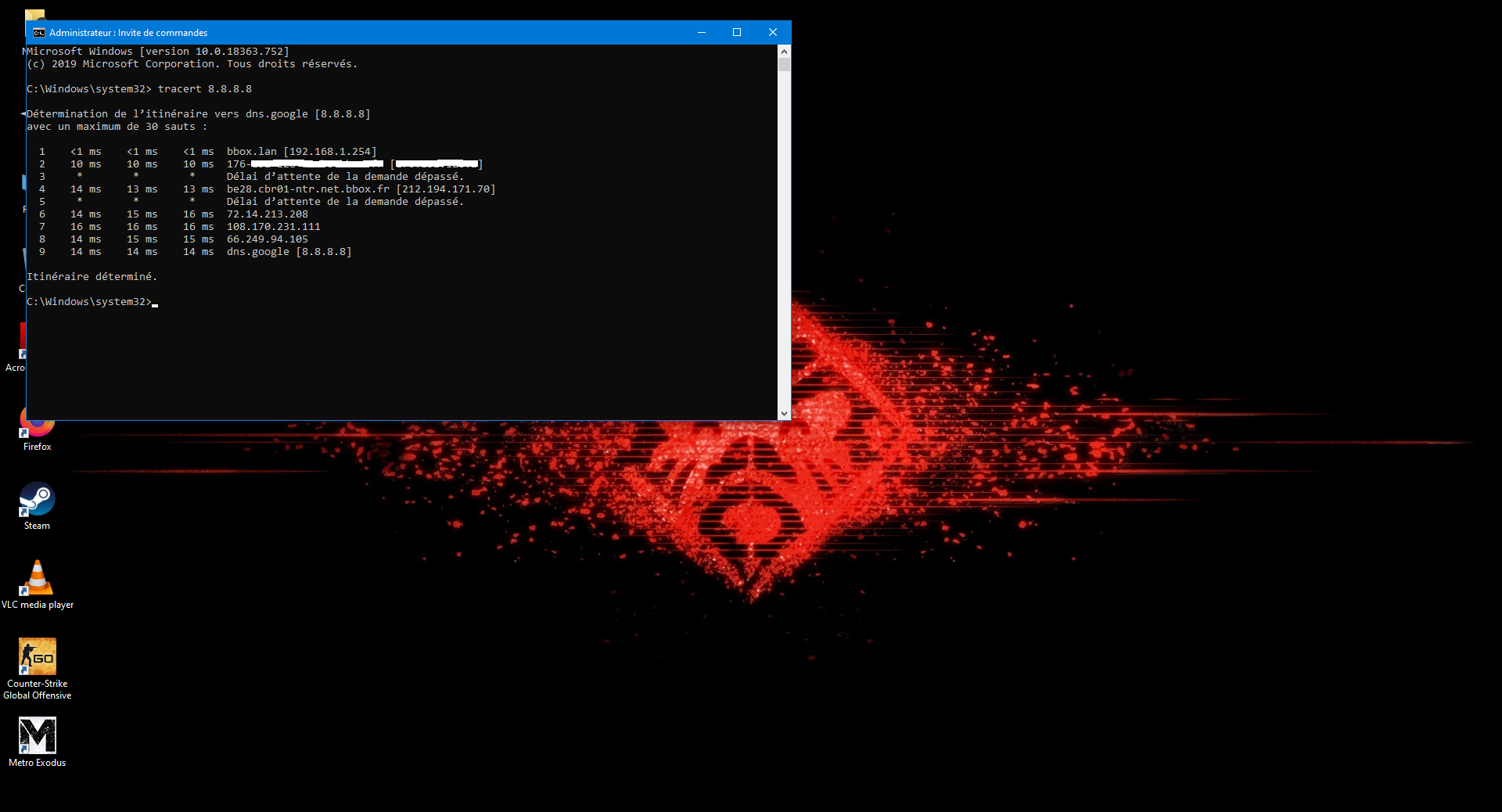
Task: Click the Microsoft Corporation copyright line
Action: (x=192, y=64)
